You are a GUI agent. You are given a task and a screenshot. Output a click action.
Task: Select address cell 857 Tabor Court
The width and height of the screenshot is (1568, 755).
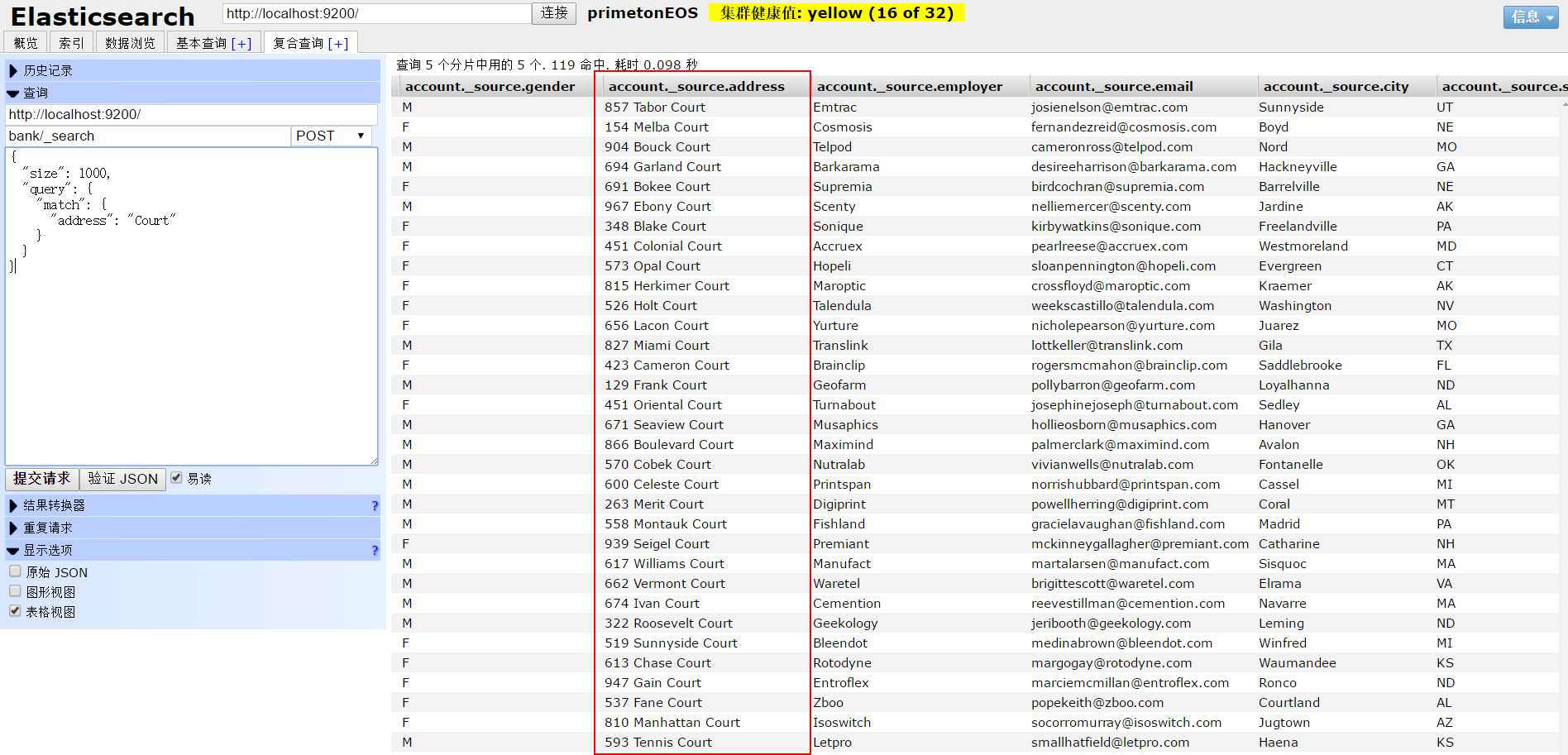point(655,108)
